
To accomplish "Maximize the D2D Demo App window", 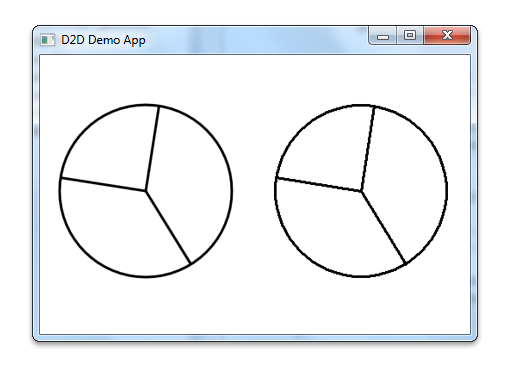I will (410, 35).
